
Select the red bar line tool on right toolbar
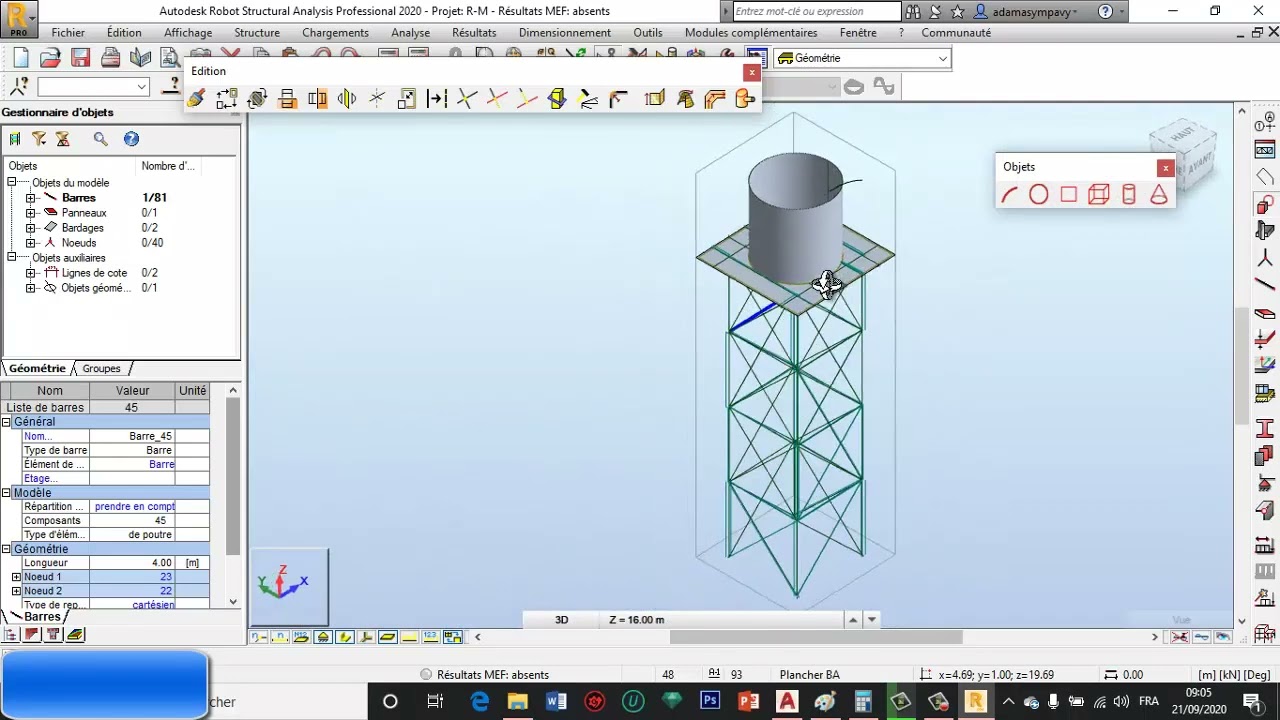[x=1264, y=285]
